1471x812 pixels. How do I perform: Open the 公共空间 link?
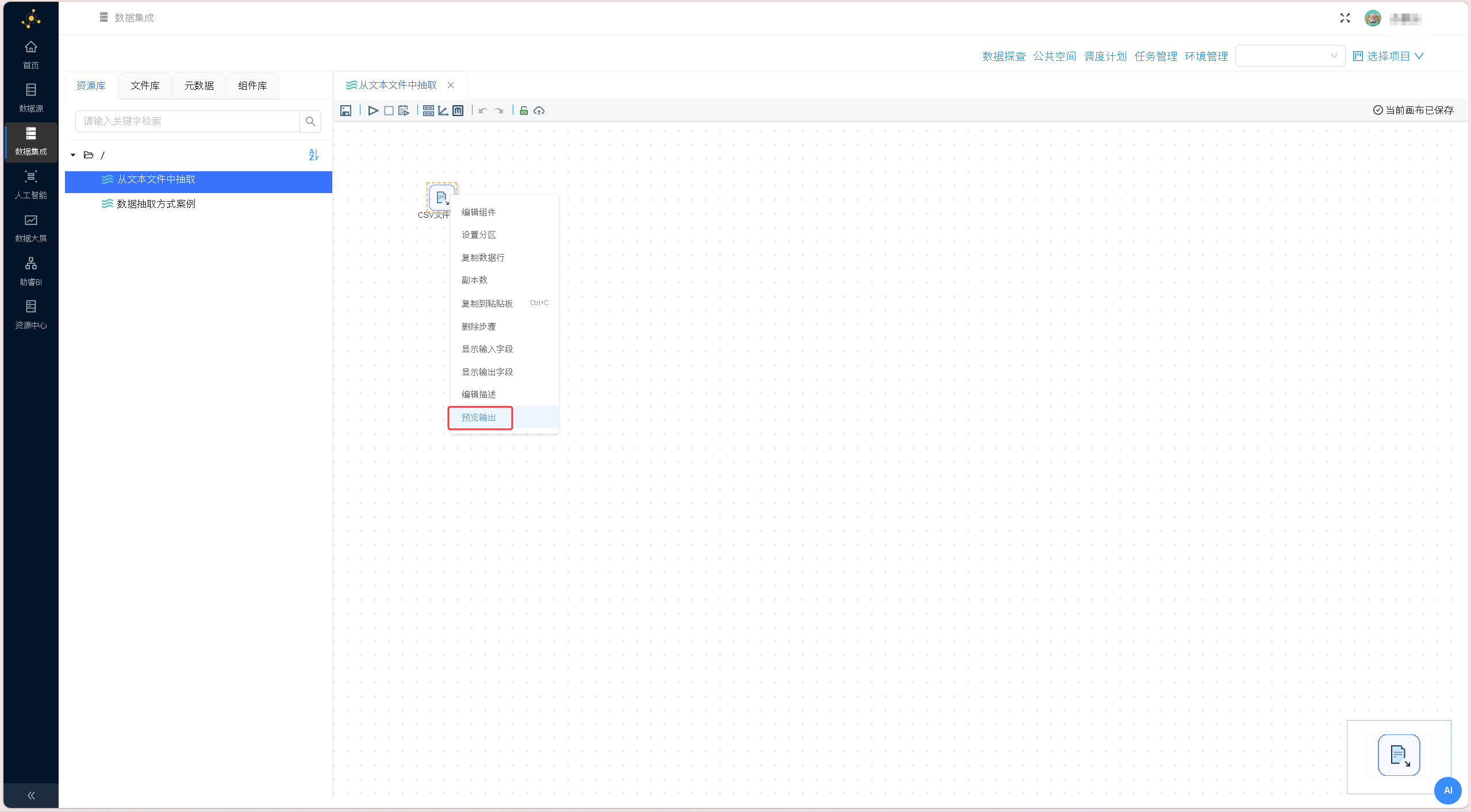(1054, 56)
